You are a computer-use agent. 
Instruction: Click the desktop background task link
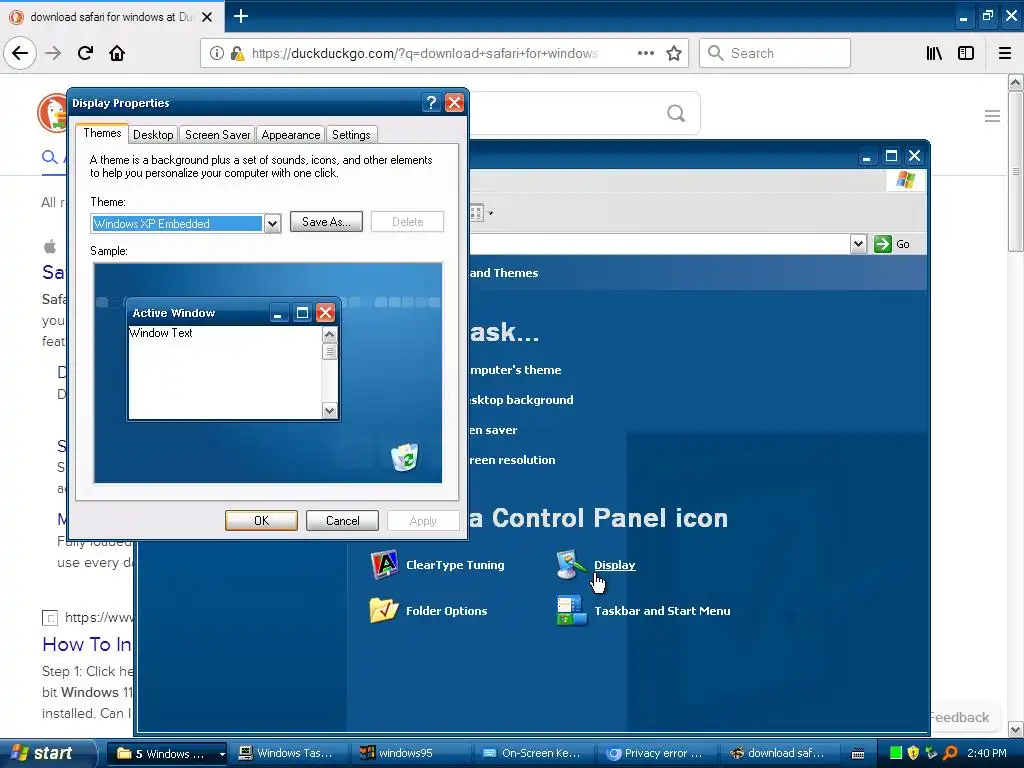coord(521,400)
